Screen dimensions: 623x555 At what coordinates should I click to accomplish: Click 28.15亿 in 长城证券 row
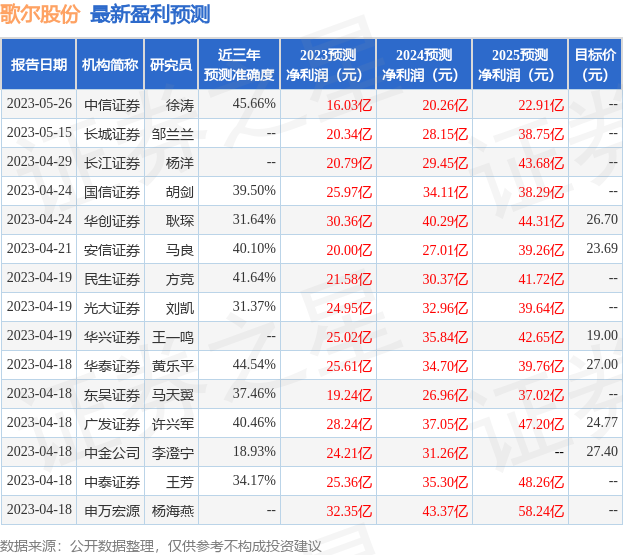tap(445, 134)
